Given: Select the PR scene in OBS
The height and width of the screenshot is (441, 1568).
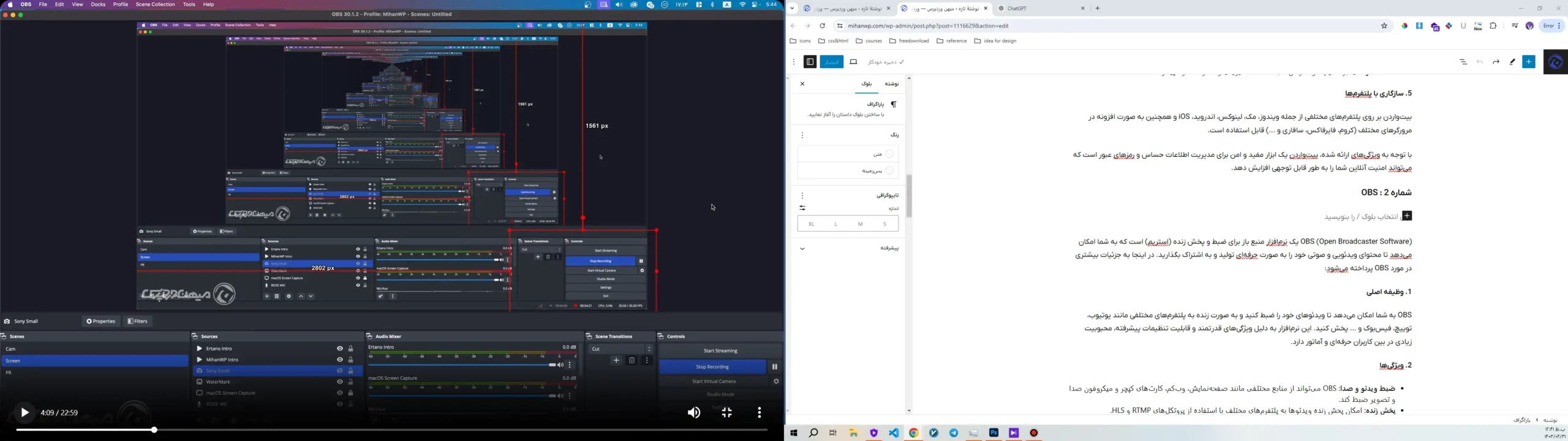Looking at the screenshot, I should point(95,372).
